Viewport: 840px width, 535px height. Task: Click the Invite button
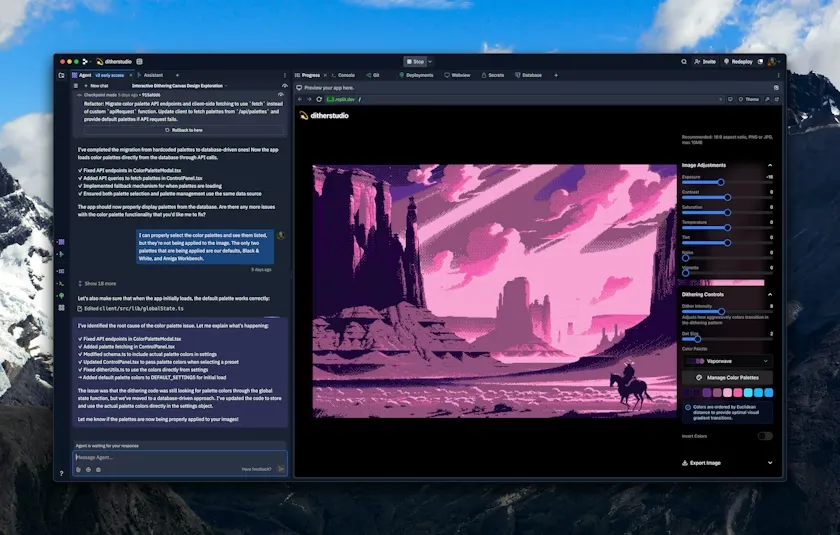(x=706, y=61)
